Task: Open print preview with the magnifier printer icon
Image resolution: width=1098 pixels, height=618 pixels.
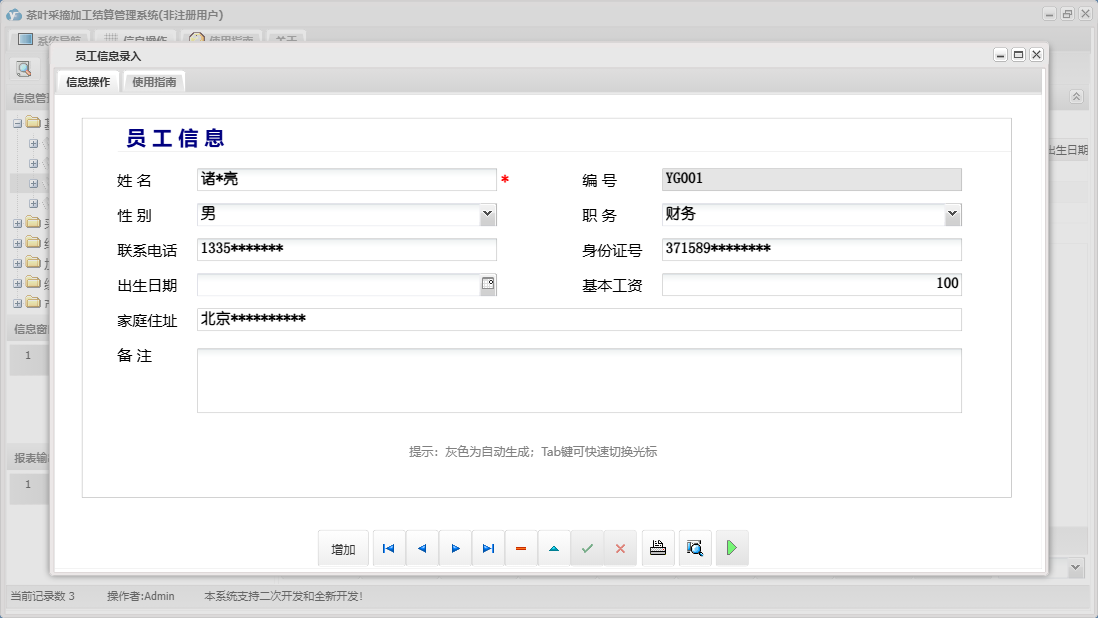Action: point(695,548)
